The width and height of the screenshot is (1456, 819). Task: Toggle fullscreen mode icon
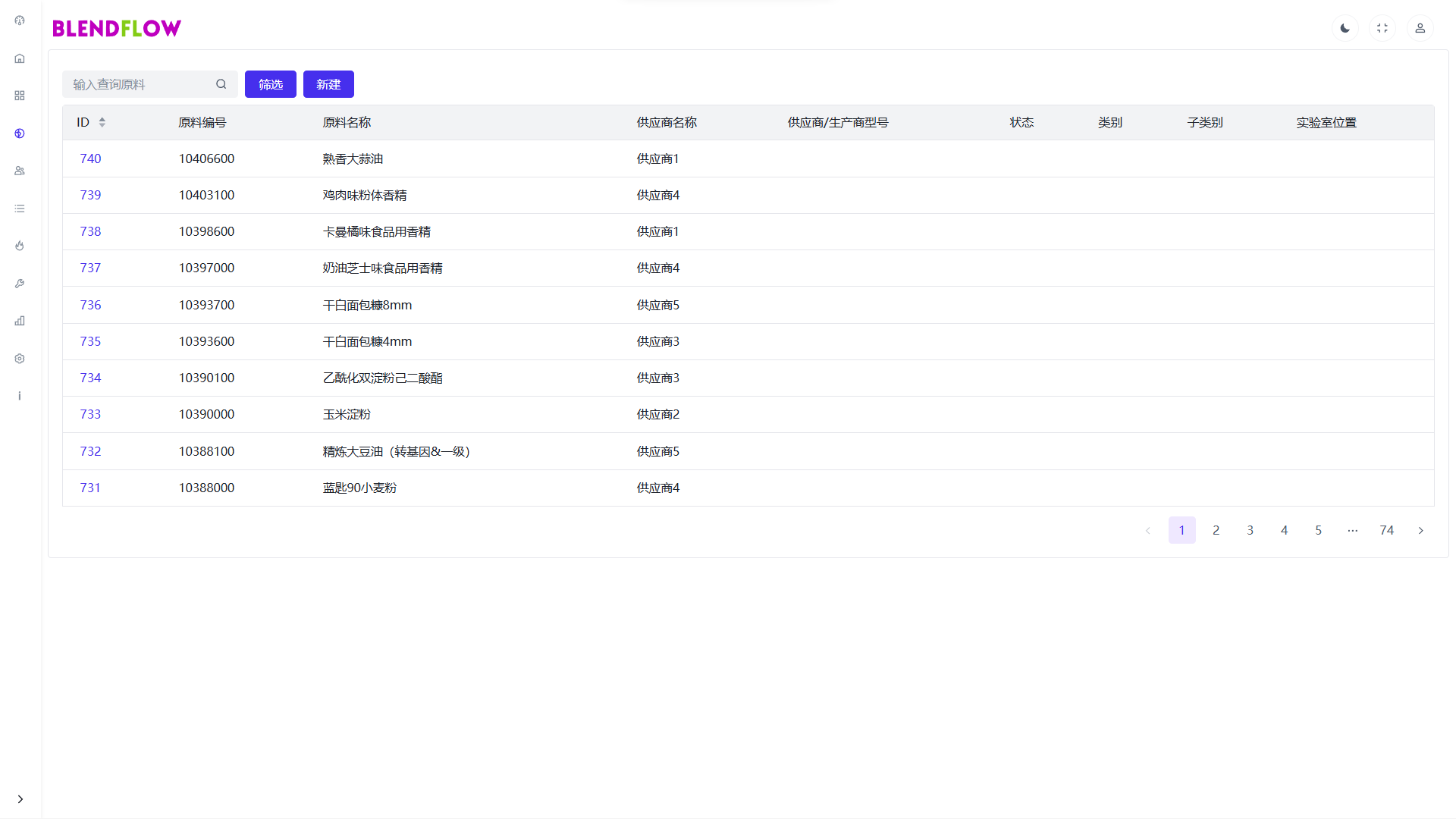click(x=1382, y=28)
